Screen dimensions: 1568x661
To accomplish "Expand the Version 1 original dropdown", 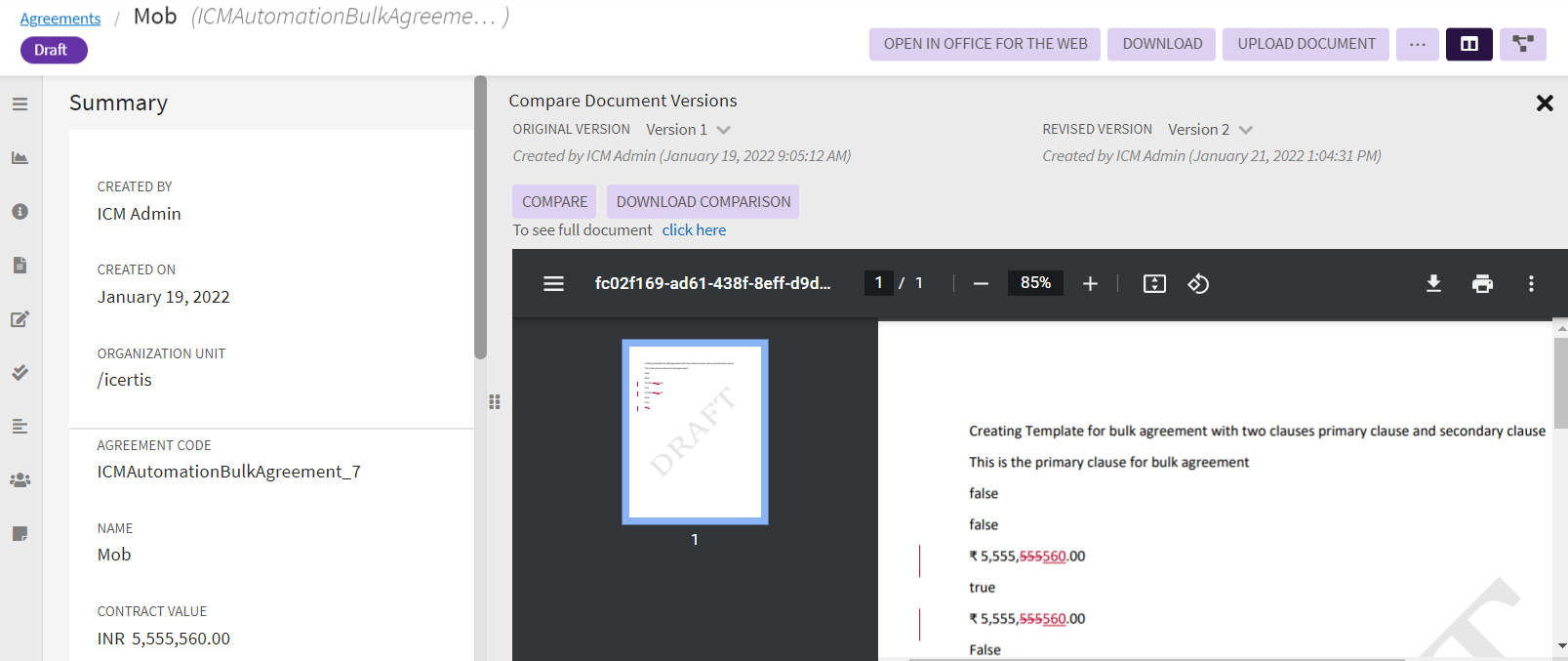I will click(723, 130).
